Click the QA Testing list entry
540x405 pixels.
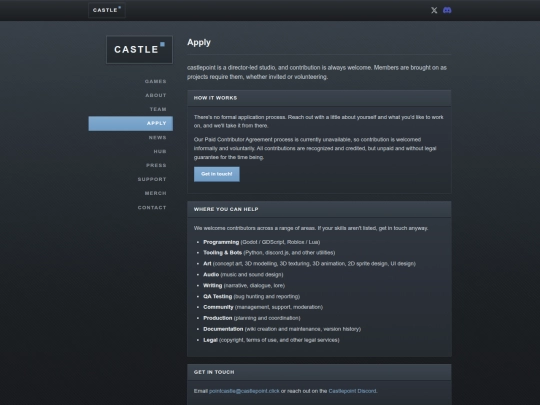click(251, 297)
